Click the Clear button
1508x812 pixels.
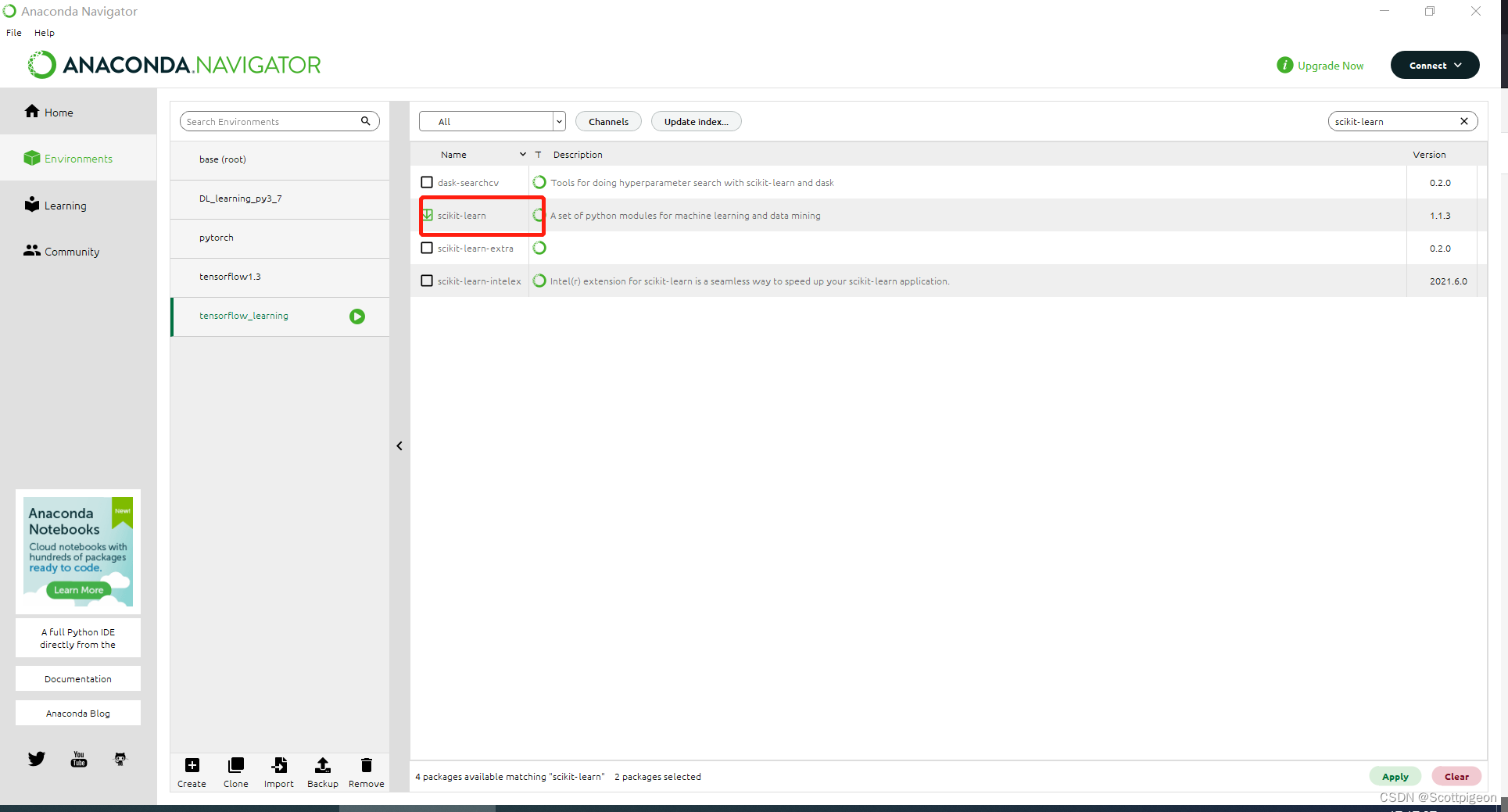click(x=1456, y=776)
